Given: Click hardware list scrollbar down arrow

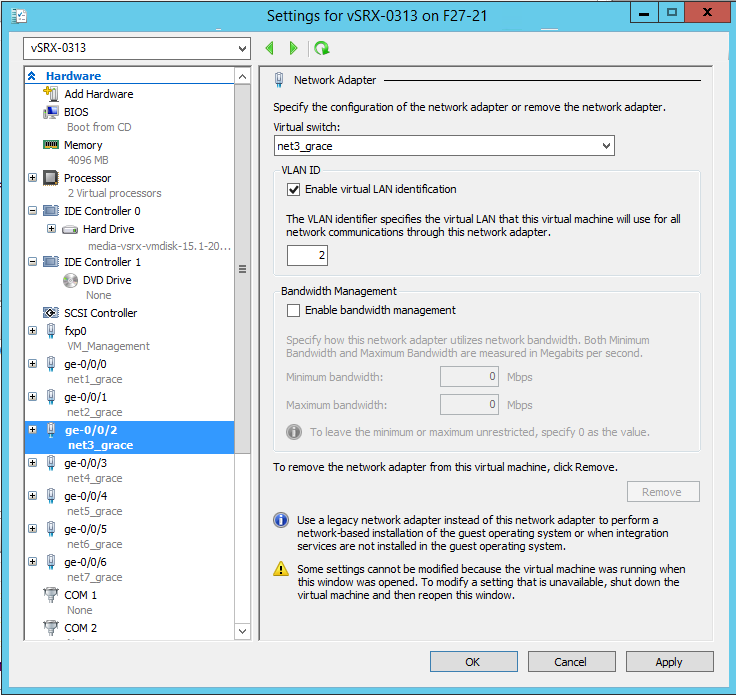Looking at the screenshot, I should coord(242,631).
